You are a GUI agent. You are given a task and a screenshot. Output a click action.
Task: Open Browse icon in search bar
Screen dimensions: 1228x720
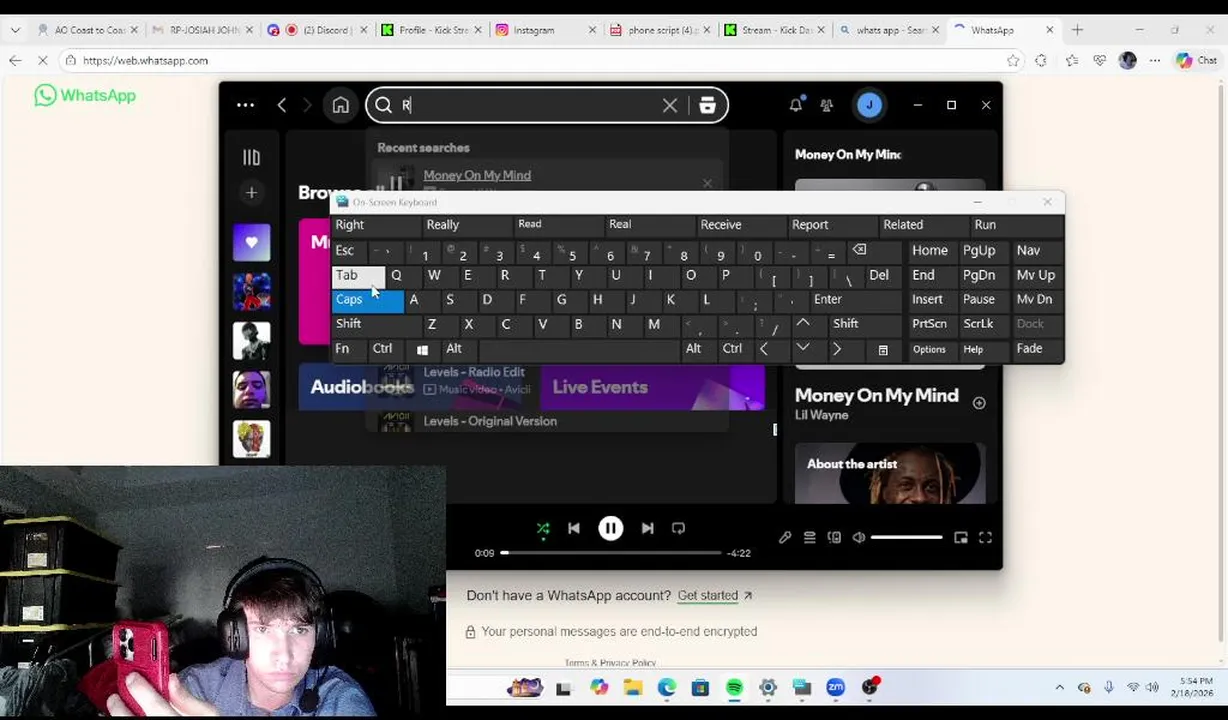(707, 105)
